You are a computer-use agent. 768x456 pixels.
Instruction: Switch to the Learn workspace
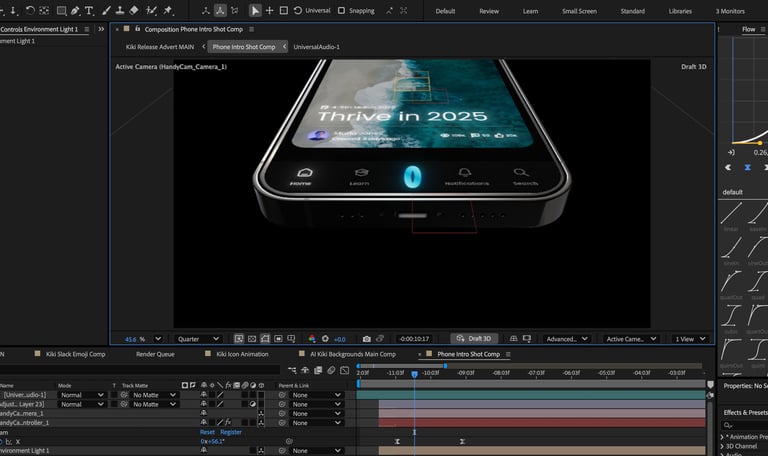point(530,11)
